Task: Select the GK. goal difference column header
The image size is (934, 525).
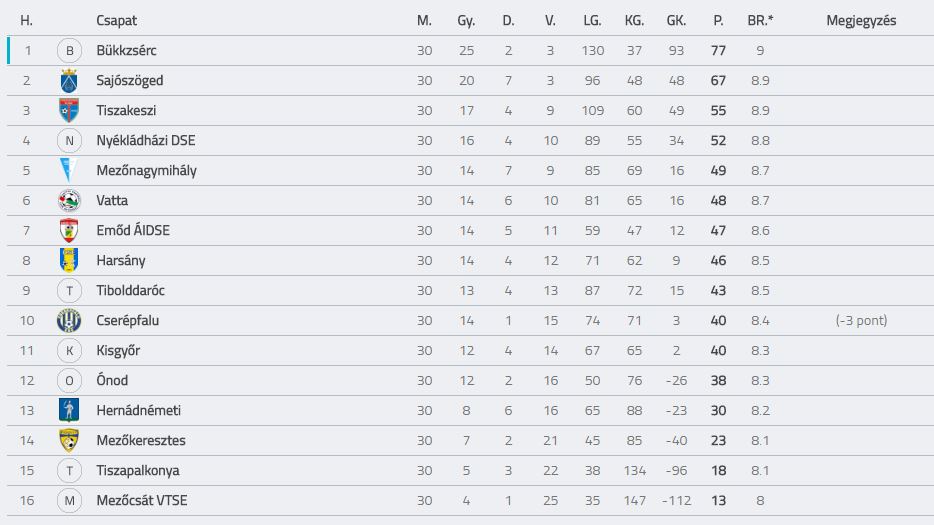Action: click(676, 20)
